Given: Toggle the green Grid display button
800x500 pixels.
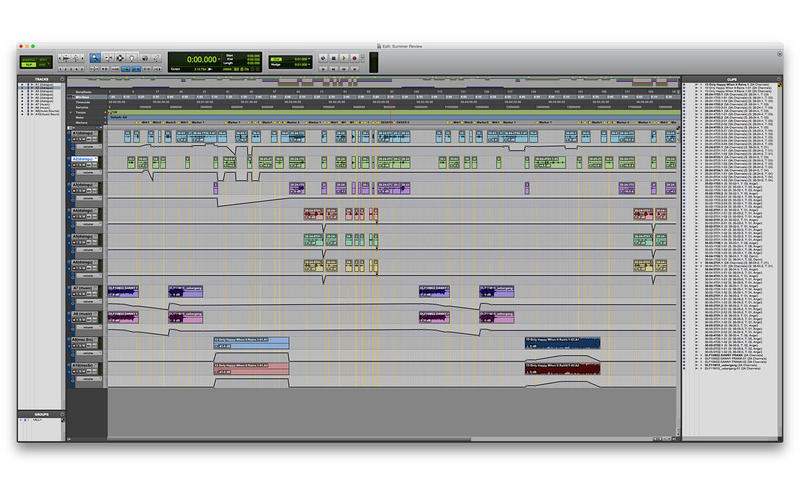Looking at the screenshot, I should pos(276,59).
